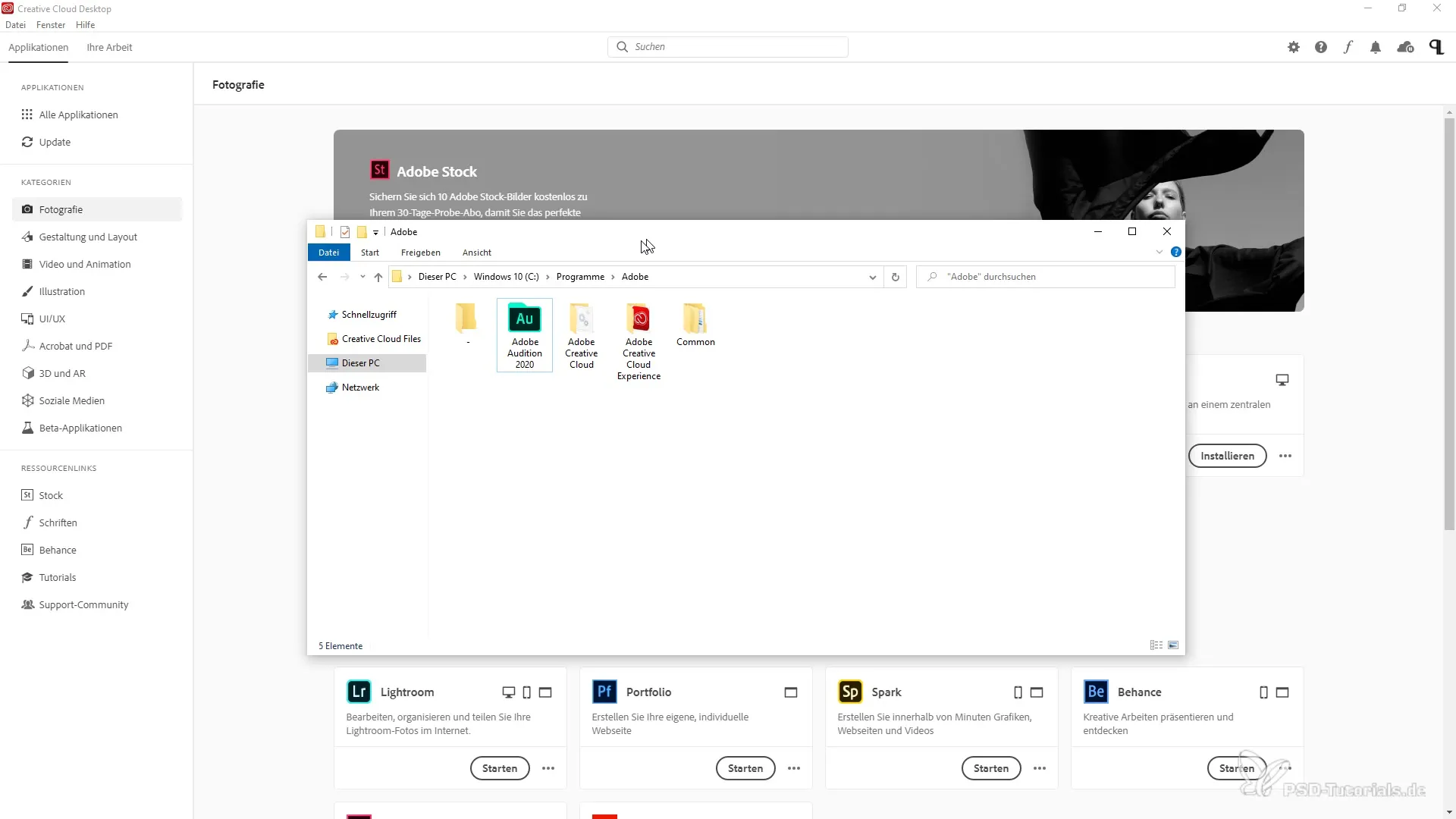
Task: Start Portfolio with Starten button
Action: (x=745, y=768)
